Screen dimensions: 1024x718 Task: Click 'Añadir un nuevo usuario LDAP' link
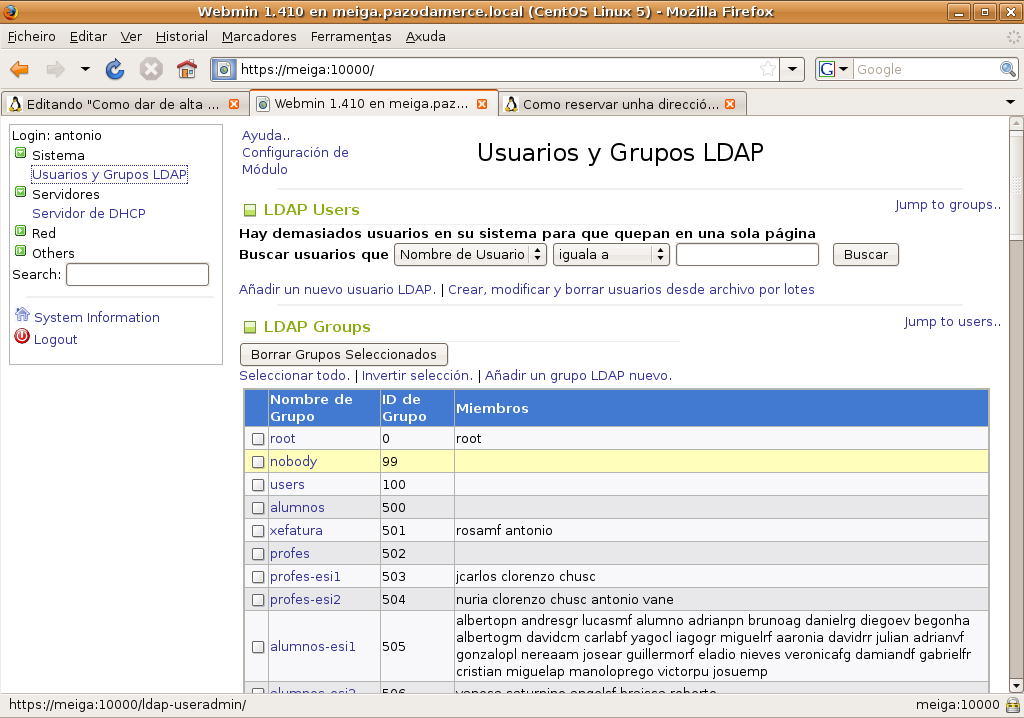coord(337,290)
